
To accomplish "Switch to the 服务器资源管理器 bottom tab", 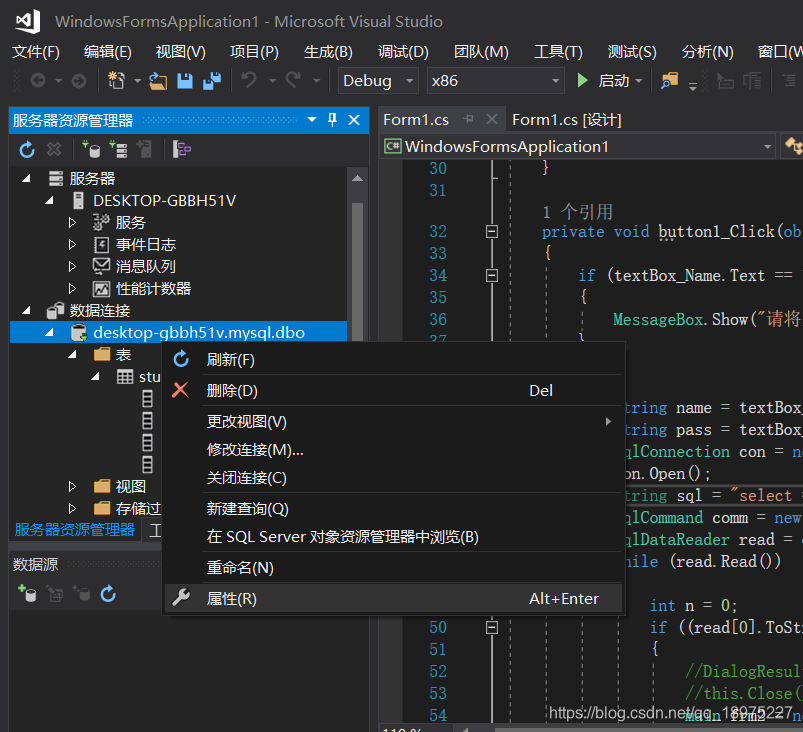I will [75, 529].
